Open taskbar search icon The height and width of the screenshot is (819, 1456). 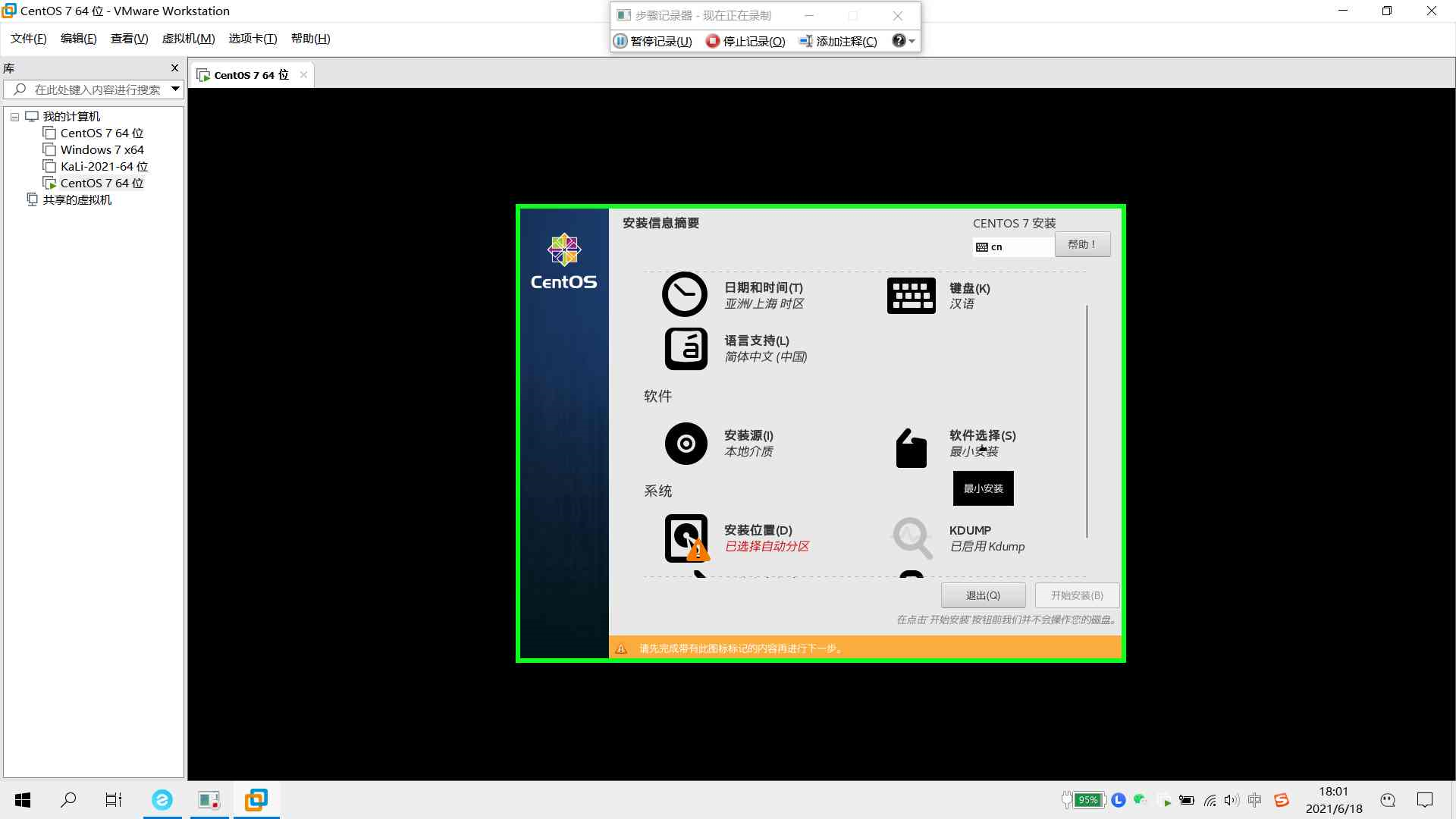coord(68,800)
